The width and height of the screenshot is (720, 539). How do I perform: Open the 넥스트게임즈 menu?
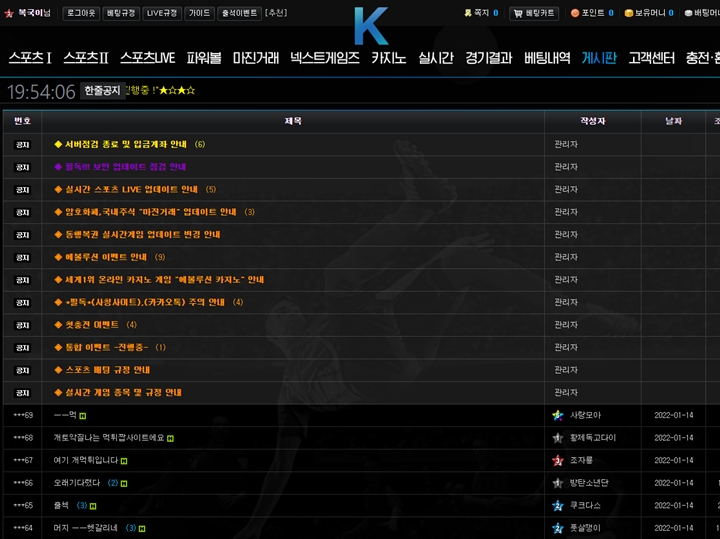(325, 58)
